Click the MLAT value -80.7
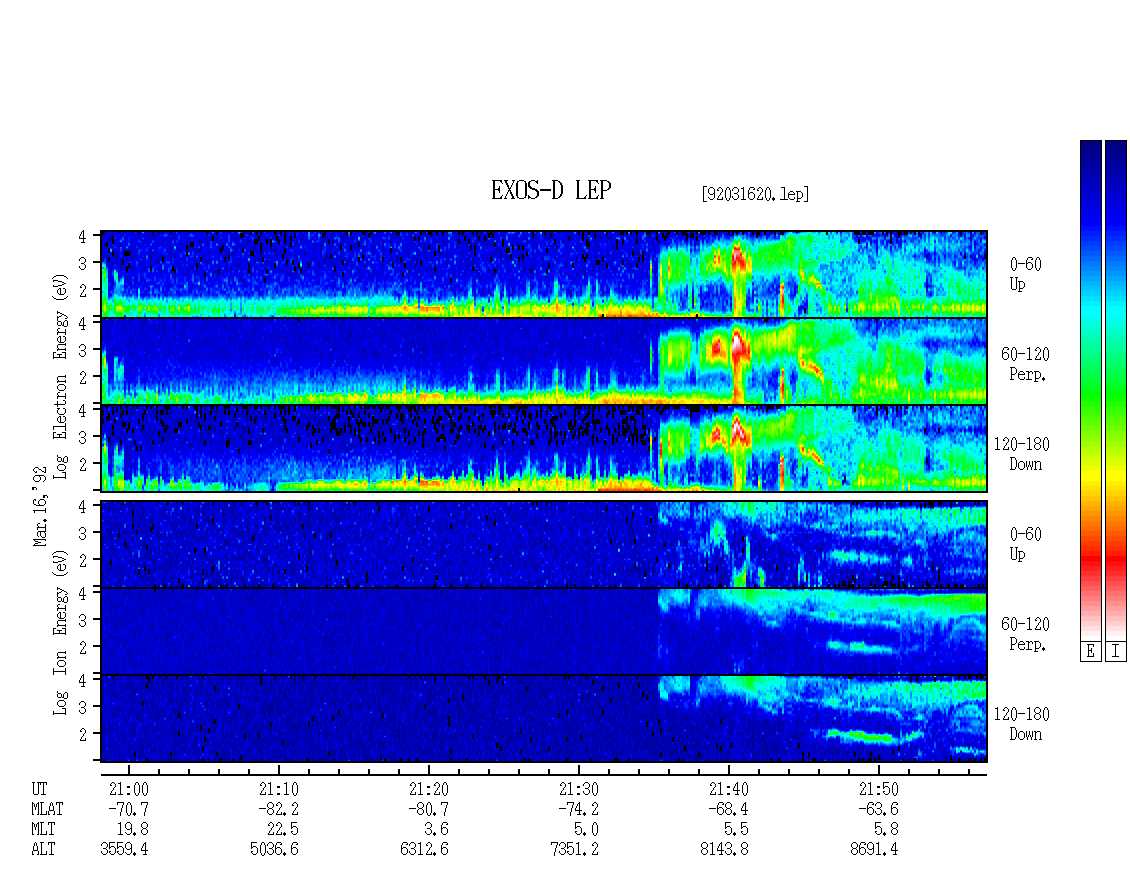 (x=428, y=809)
